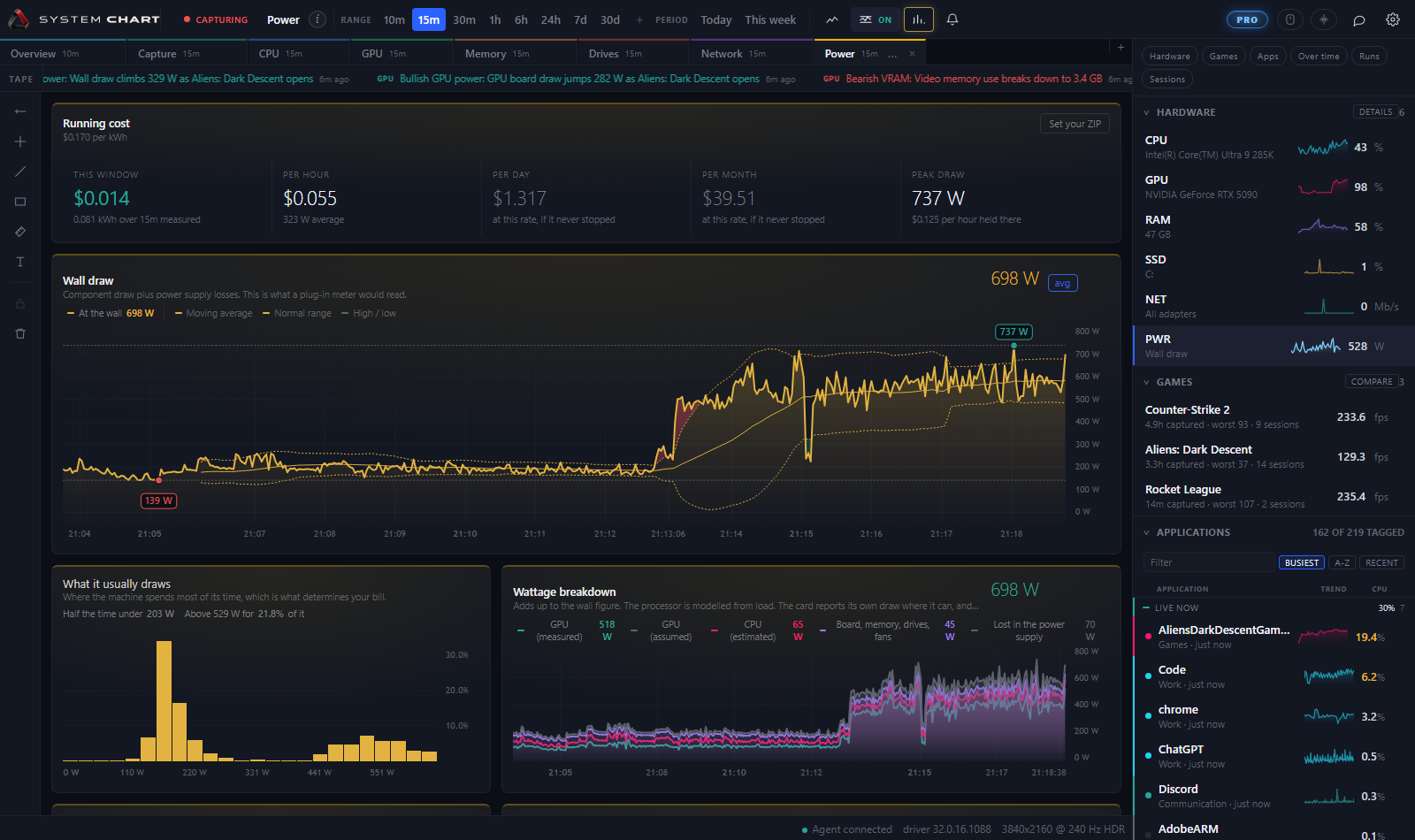Set range to 24h
1415x840 pixels.
pyautogui.click(x=551, y=19)
